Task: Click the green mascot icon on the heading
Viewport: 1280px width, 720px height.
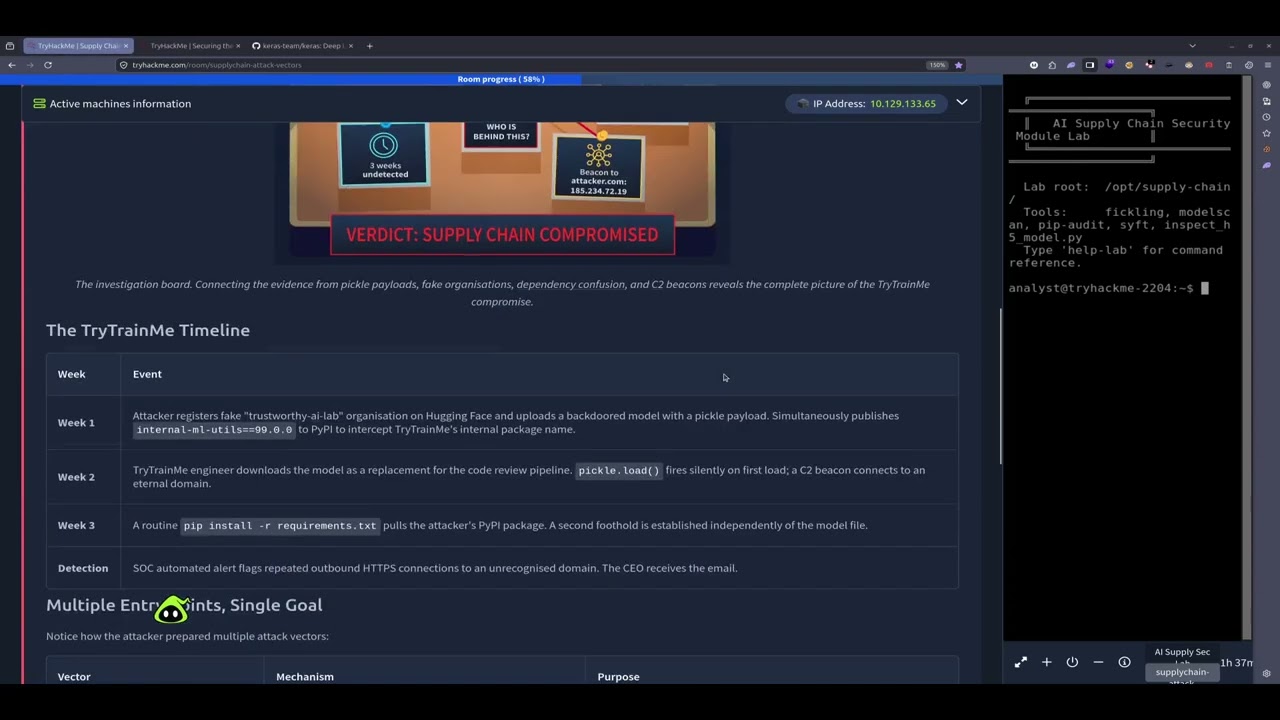Action: click(x=171, y=609)
